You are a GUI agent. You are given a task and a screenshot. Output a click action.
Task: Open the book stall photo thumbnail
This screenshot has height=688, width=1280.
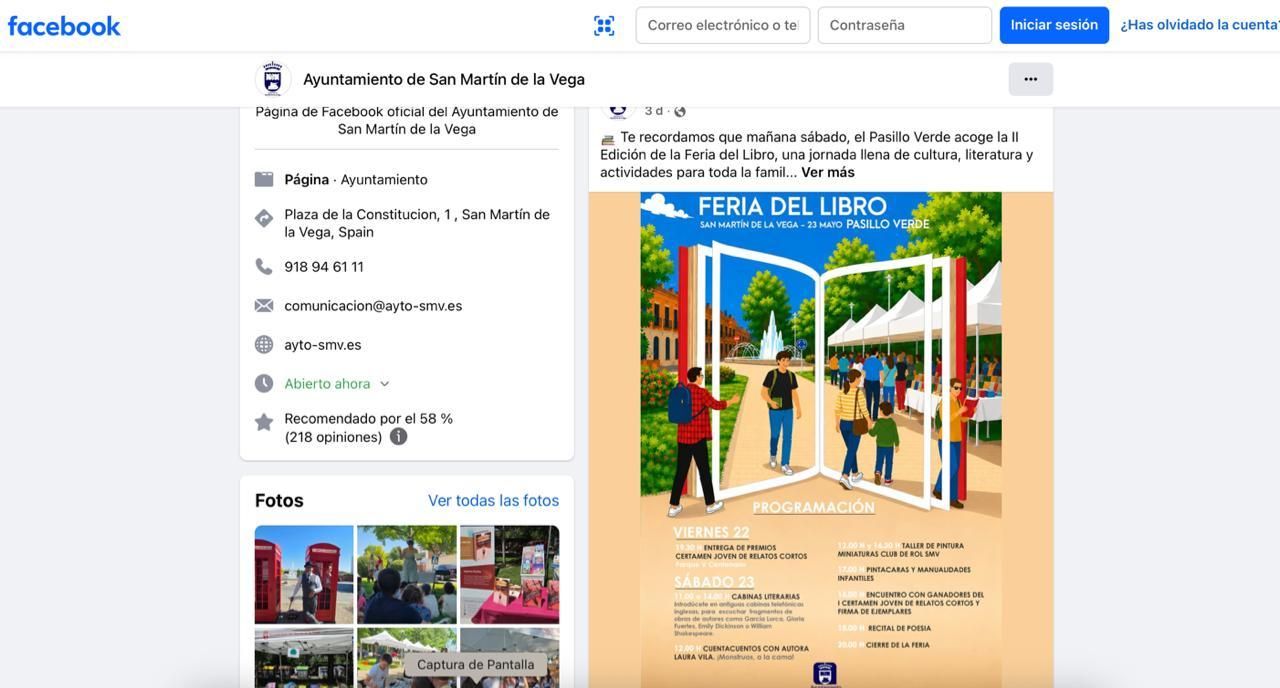(x=510, y=575)
